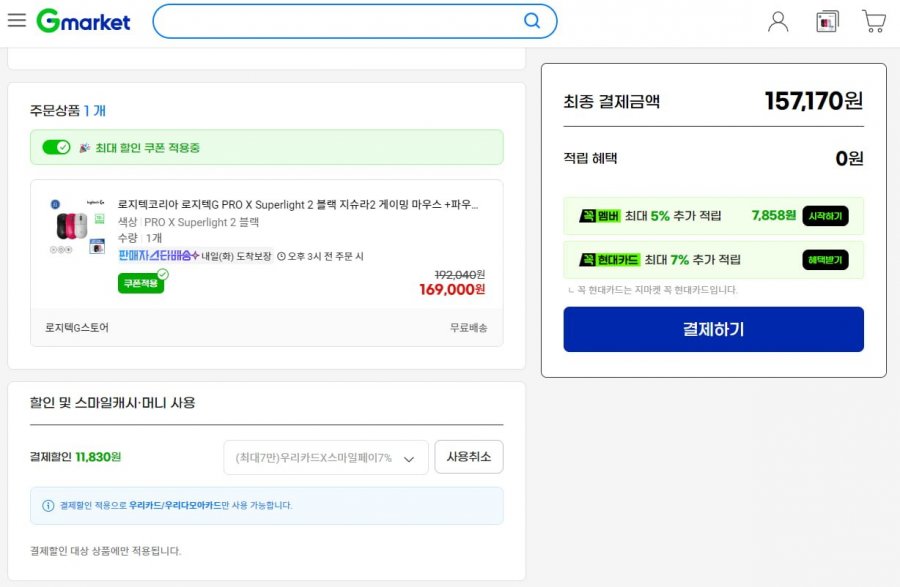Click the 7,858원 extra reward amount
This screenshot has height=587, width=900.
tap(774, 215)
